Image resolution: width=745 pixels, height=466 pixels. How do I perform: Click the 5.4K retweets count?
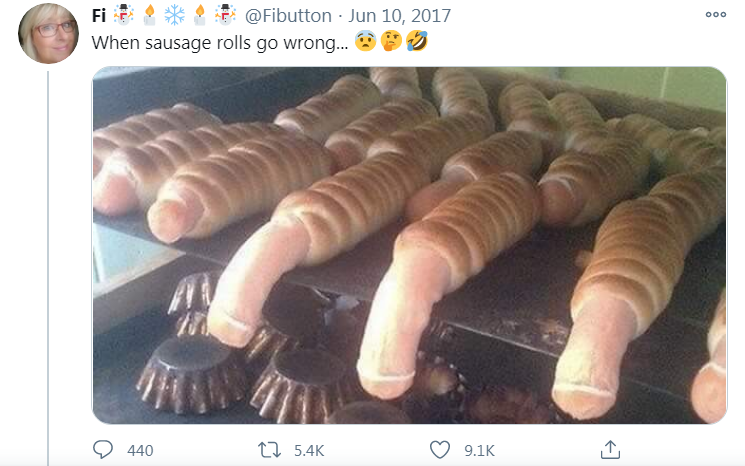(309, 450)
